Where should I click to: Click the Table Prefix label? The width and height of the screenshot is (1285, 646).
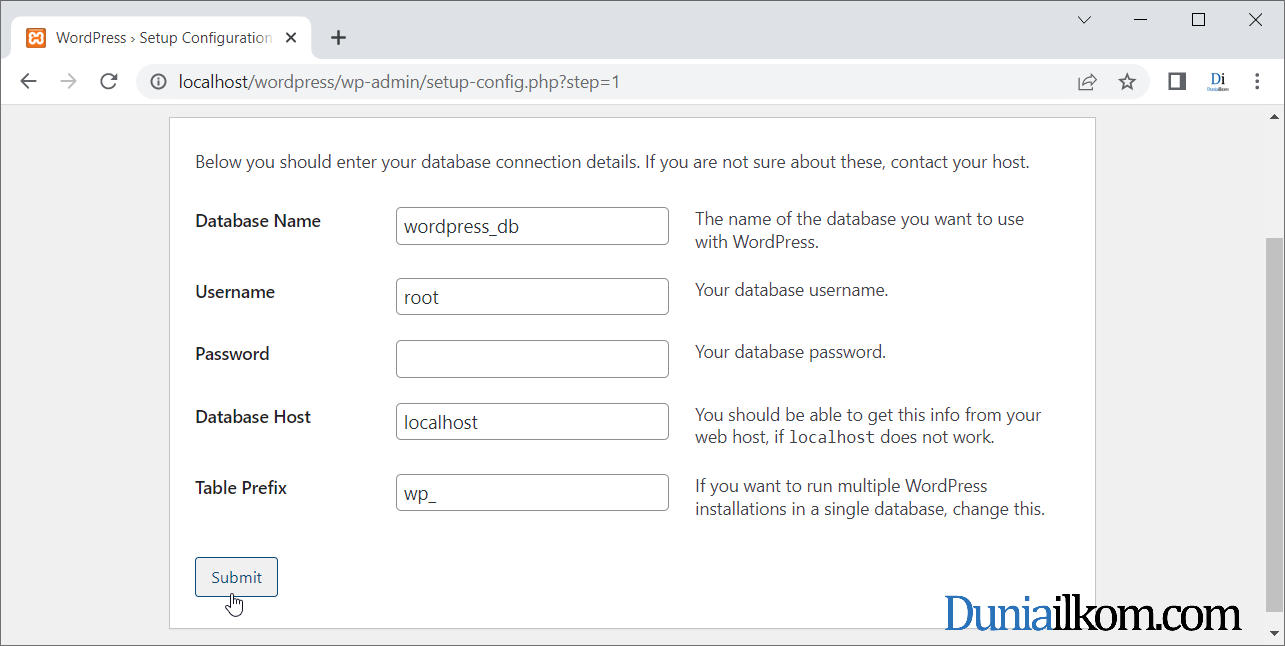click(241, 488)
